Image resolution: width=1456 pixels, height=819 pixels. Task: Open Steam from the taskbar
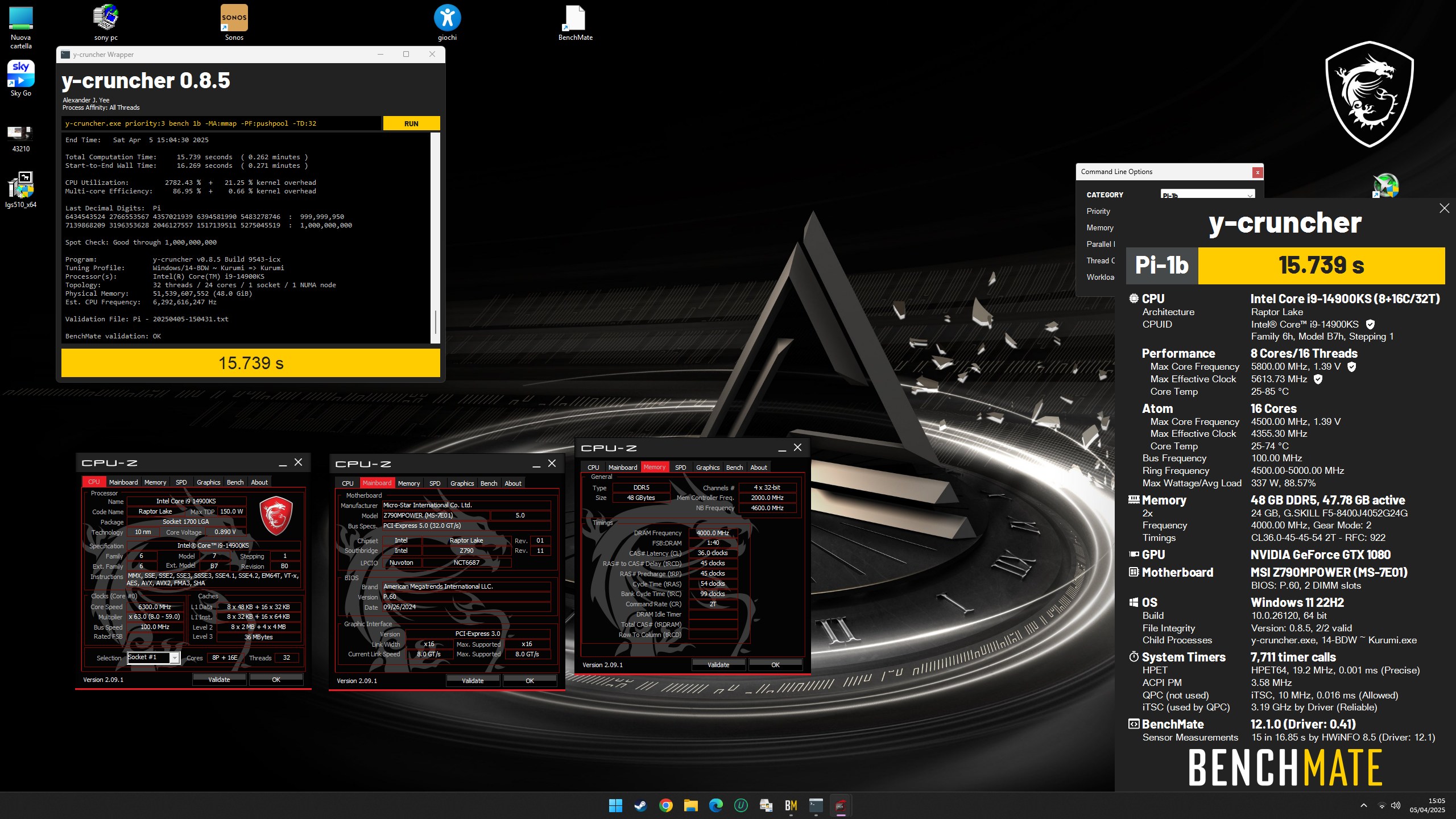pos(640,805)
